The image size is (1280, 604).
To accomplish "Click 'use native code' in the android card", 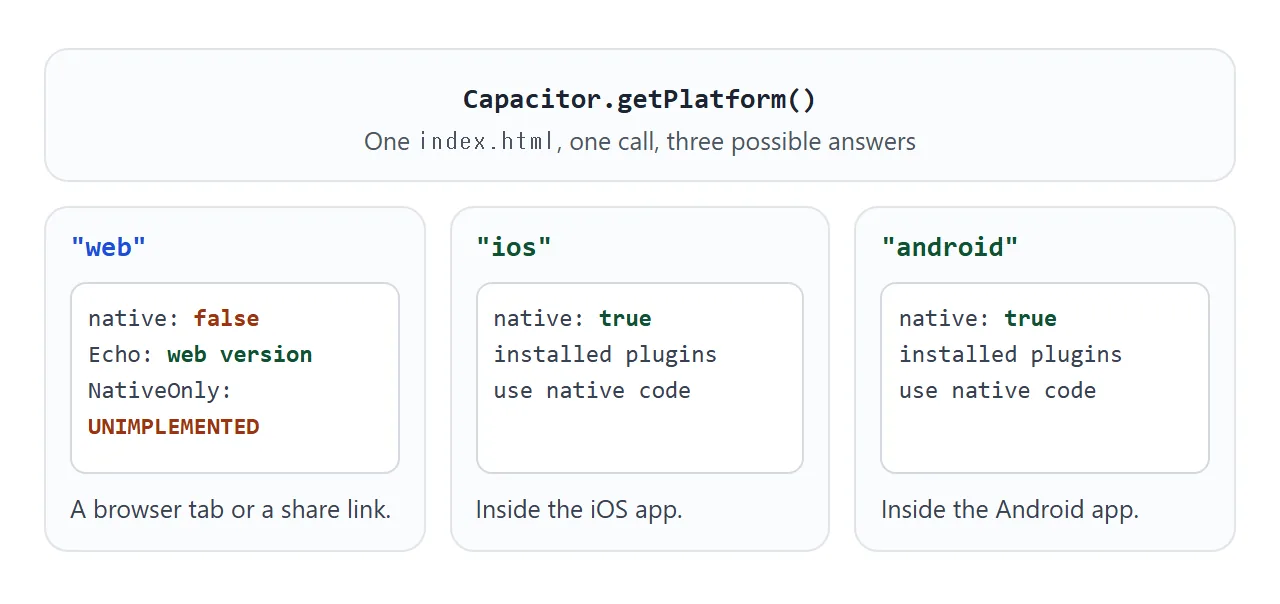I will click(x=997, y=391).
